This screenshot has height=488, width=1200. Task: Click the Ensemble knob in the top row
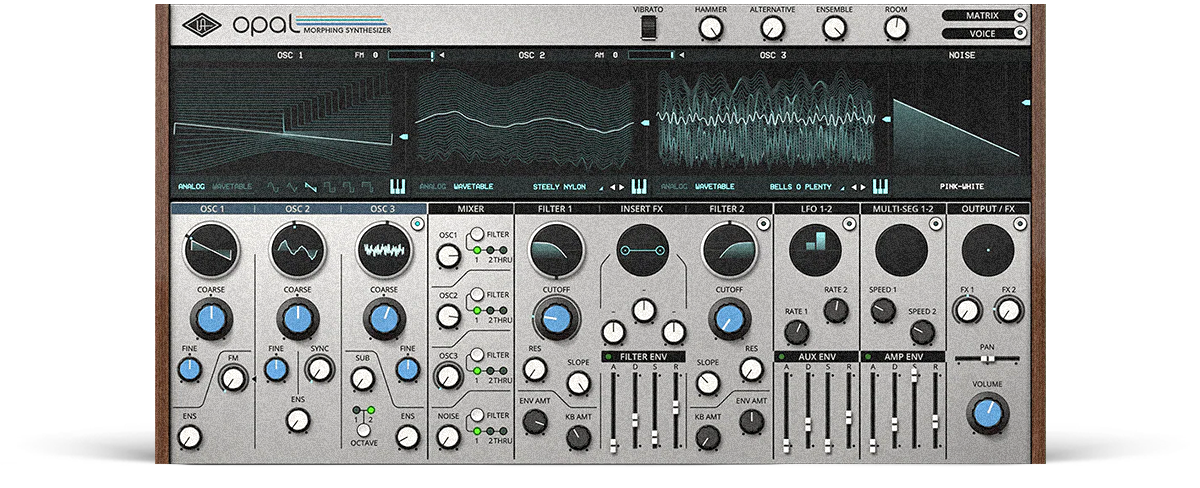(x=834, y=29)
